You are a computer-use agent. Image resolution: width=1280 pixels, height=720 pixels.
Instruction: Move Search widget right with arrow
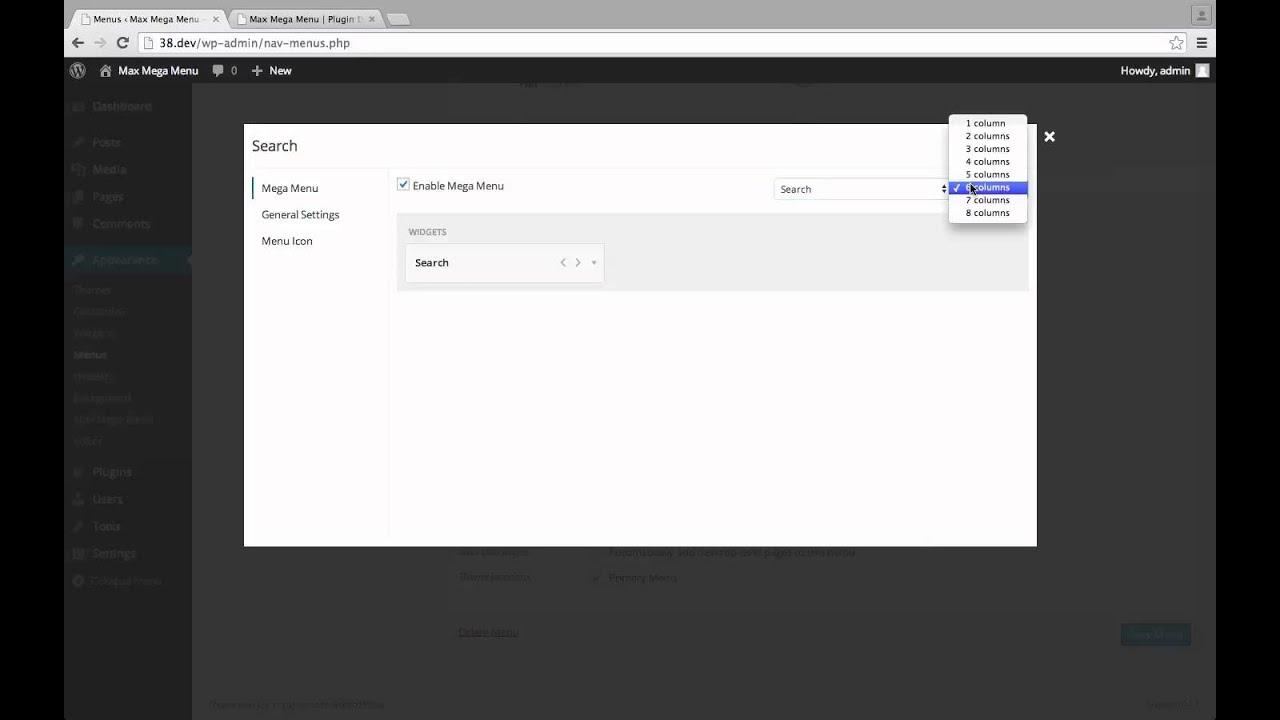(578, 263)
